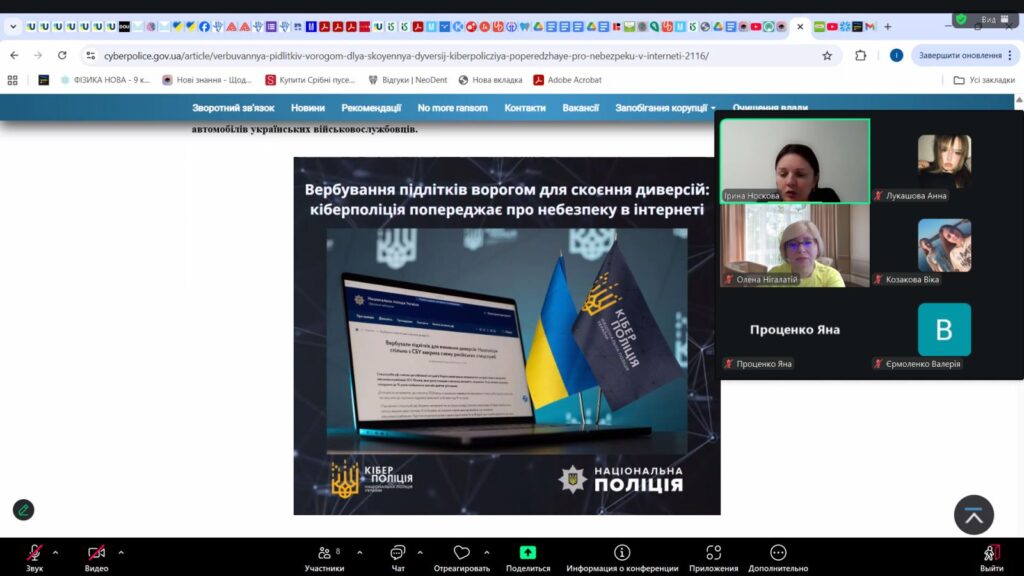Click the scroll-to-top round arrow button
Viewport: 1024px width, 576px height.
(x=973, y=514)
